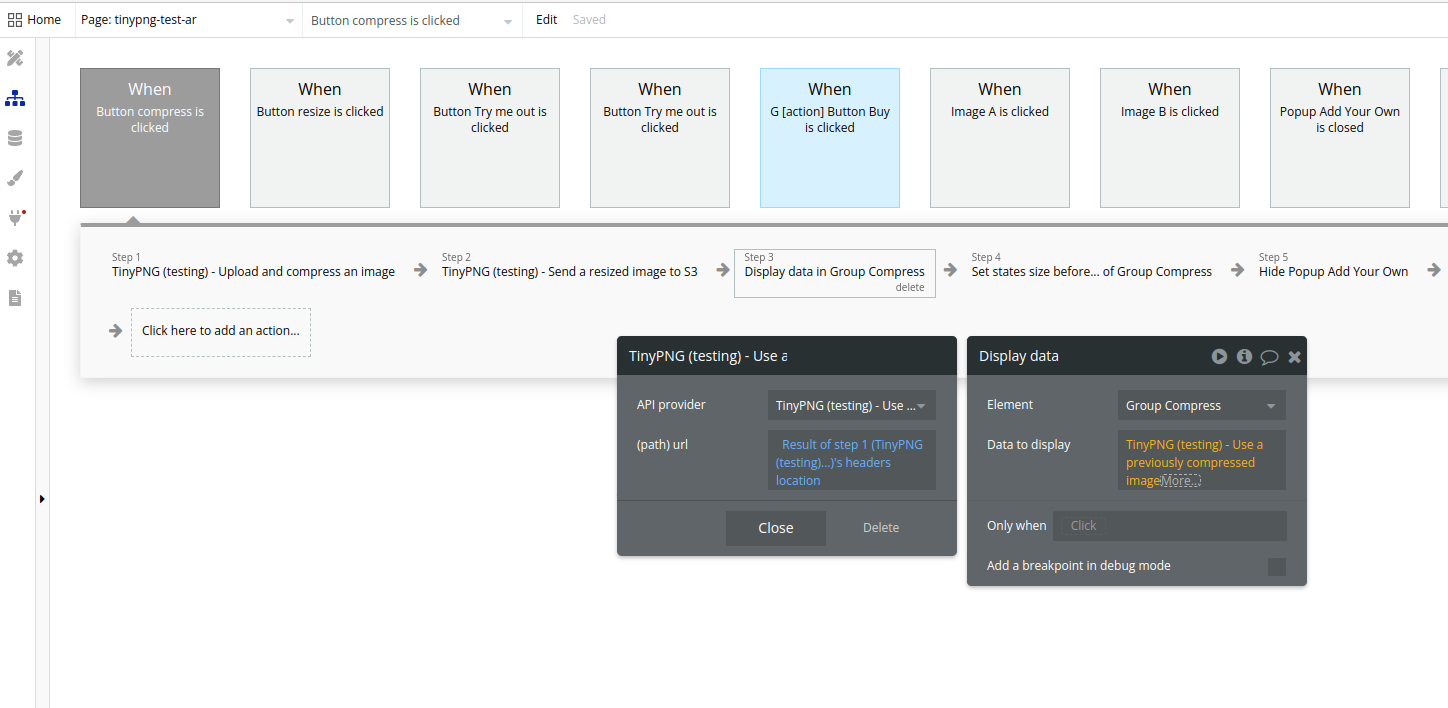Screen dimensions: 1448x708
Task: Open the Data tab database icon
Action: 15,138
